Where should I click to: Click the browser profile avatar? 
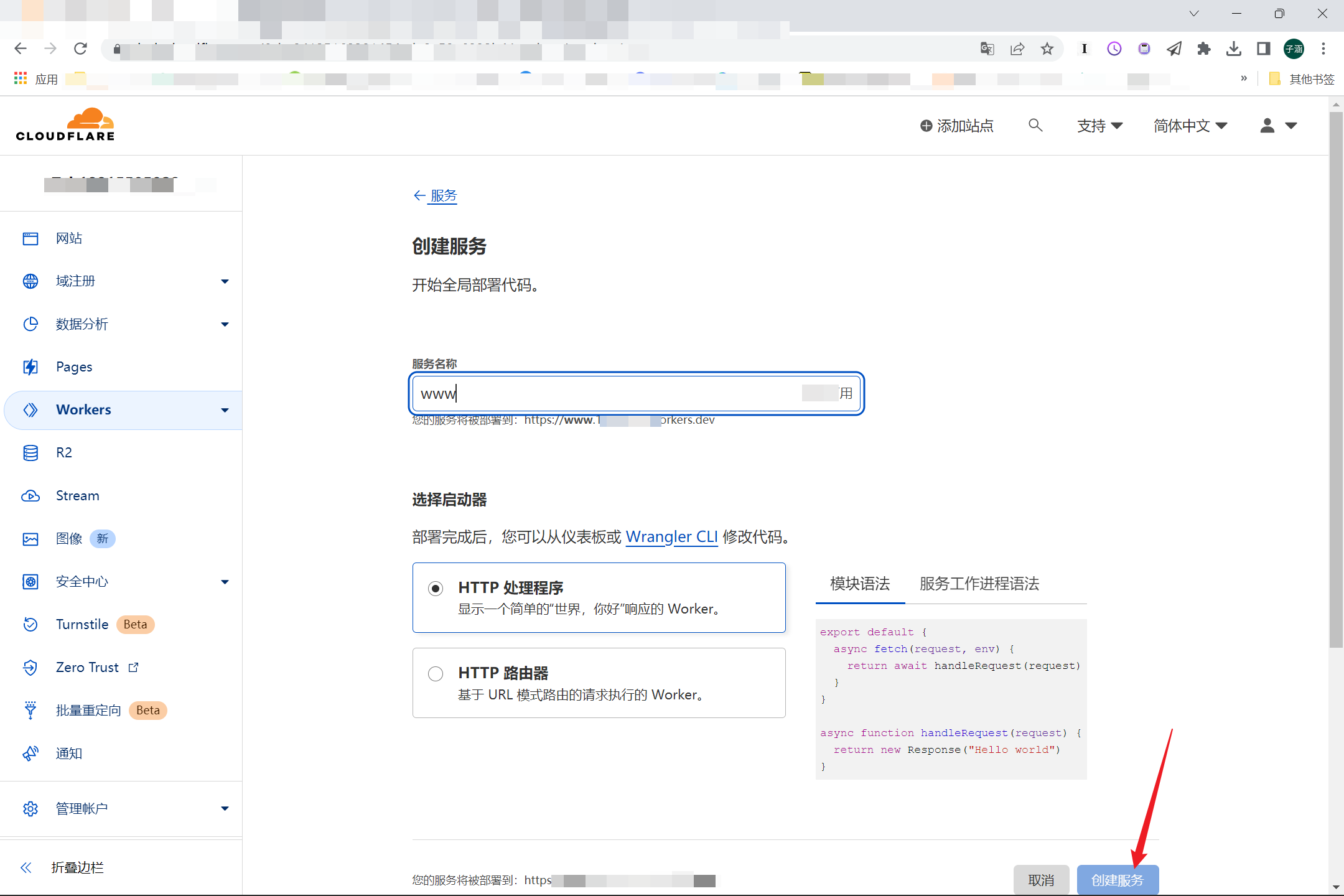[x=1294, y=49]
